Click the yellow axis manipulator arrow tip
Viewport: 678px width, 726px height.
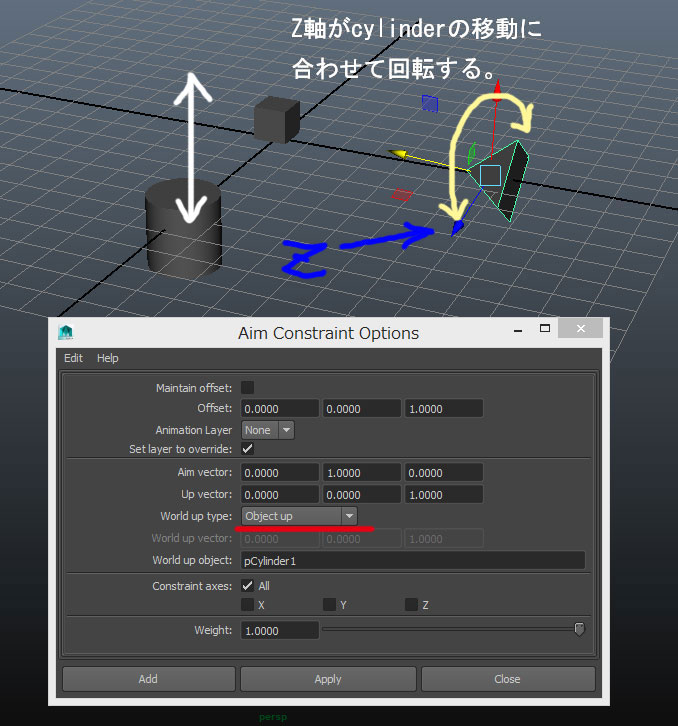pos(397,153)
